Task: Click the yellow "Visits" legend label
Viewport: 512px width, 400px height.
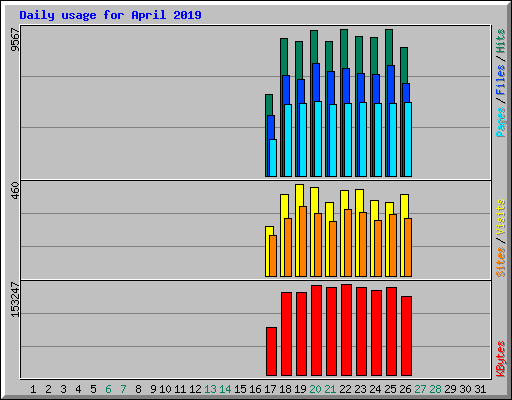Action: 500,218
